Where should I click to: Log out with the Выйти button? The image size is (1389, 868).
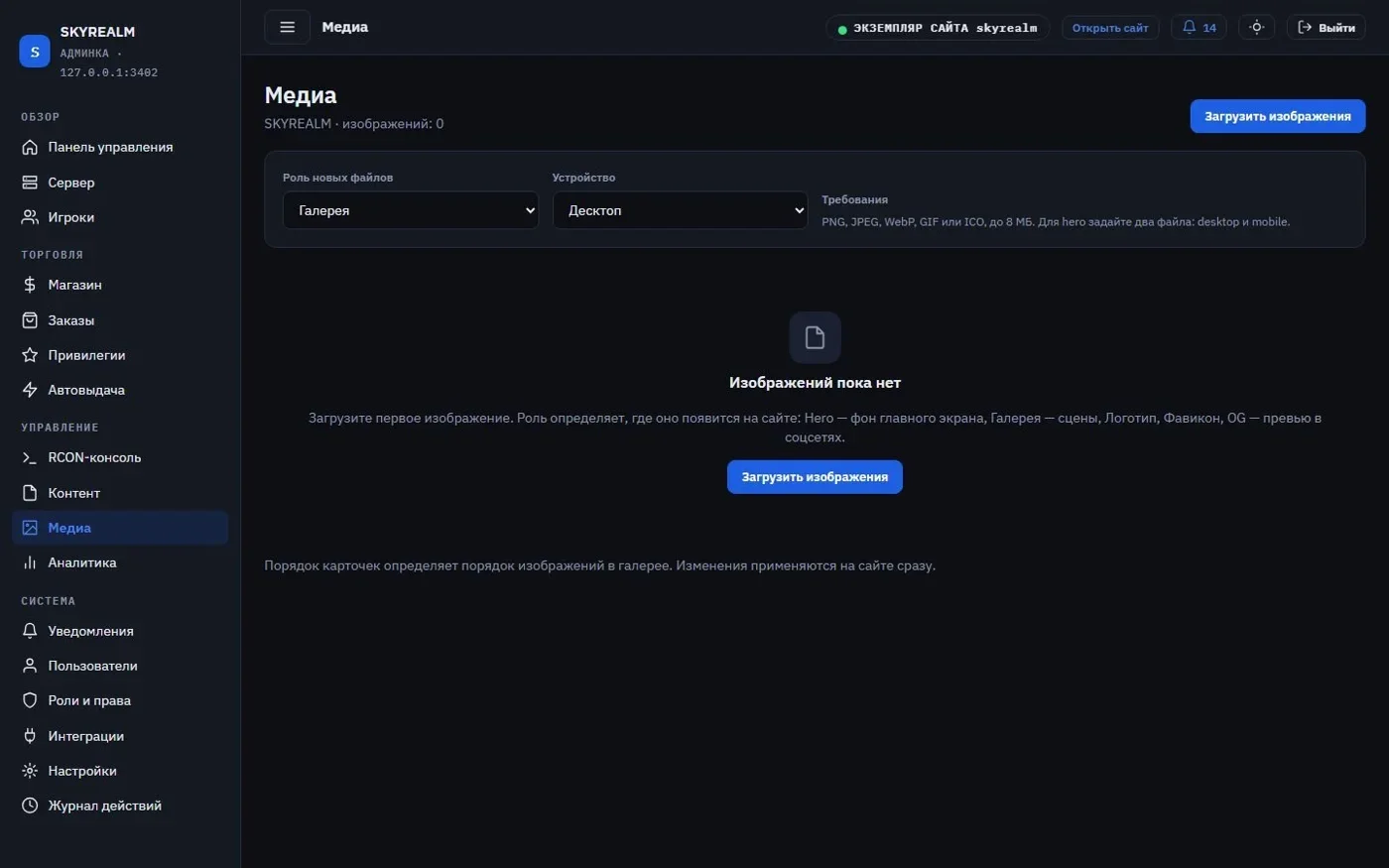click(x=1326, y=28)
